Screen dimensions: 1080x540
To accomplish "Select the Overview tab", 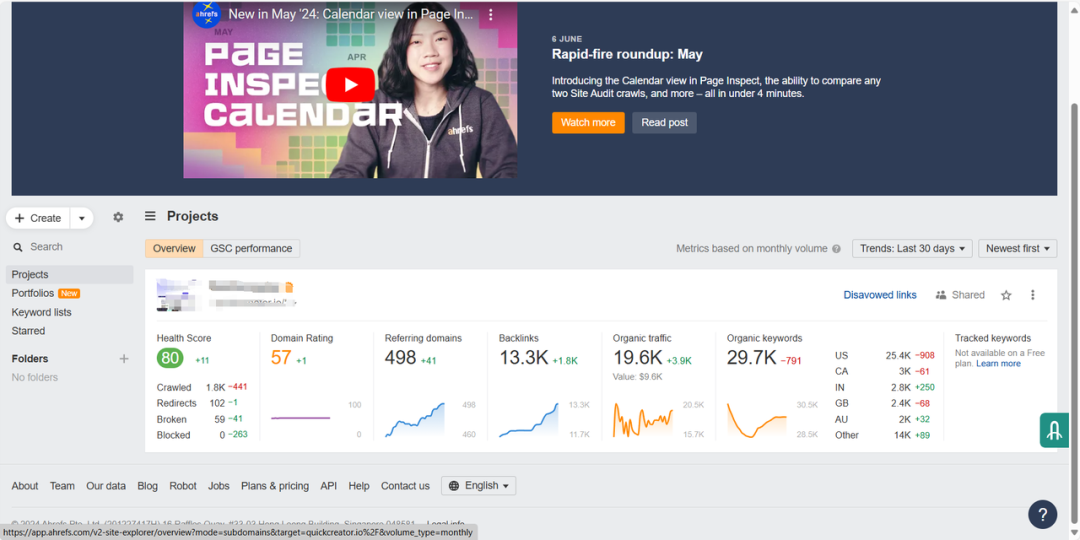I will click(x=174, y=249).
